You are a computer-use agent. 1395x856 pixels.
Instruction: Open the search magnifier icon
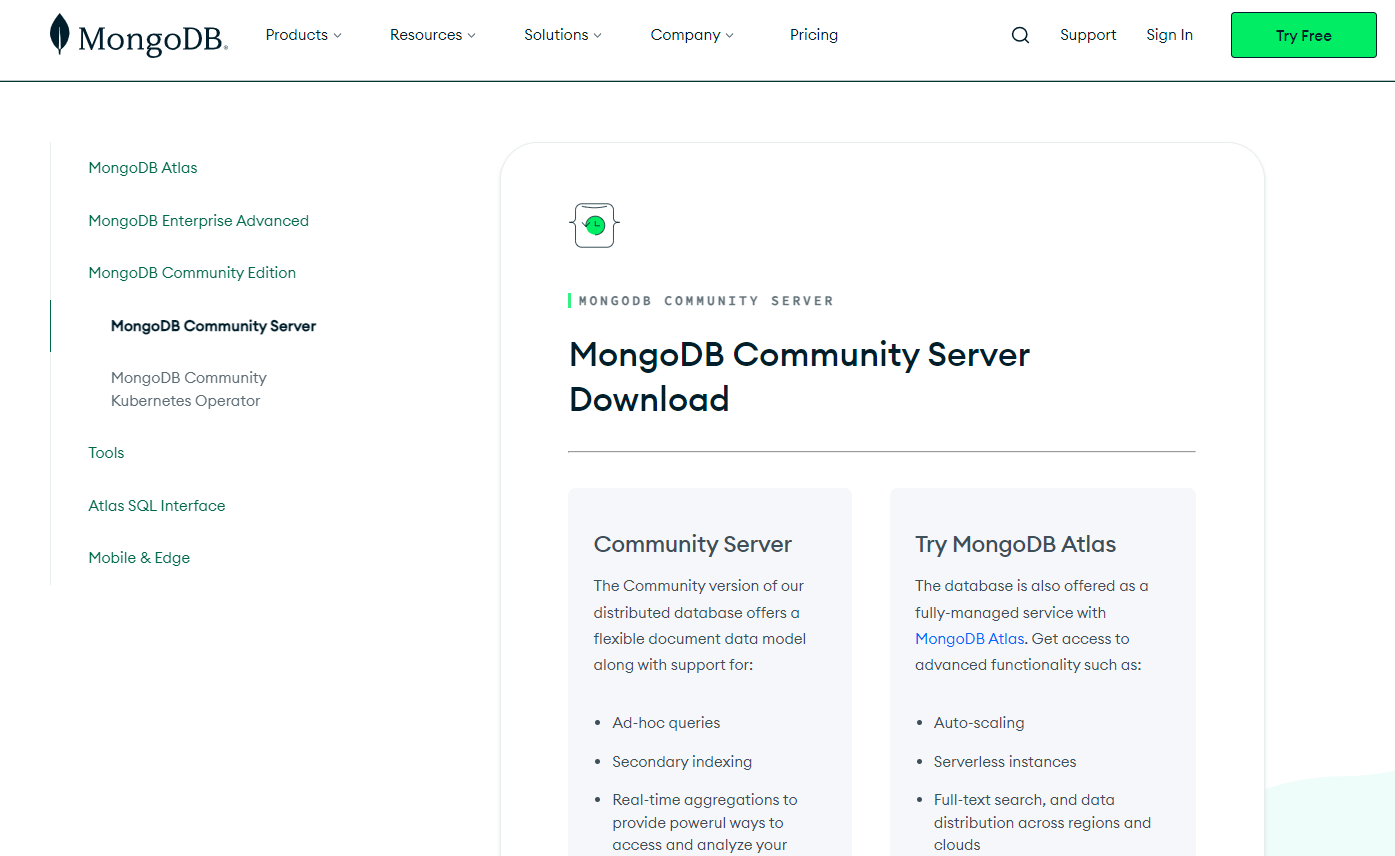click(x=1020, y=35)
